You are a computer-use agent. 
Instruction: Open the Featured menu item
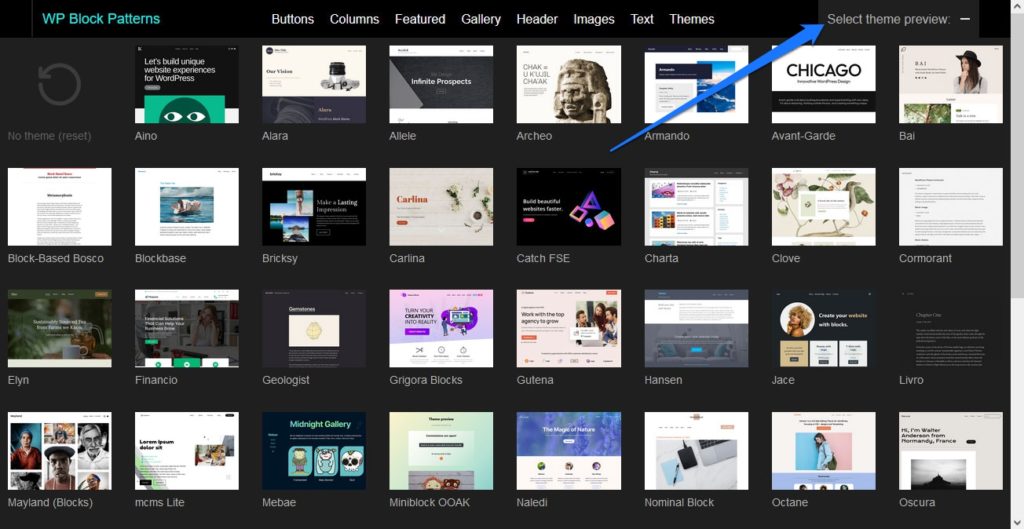pos(420,19)
